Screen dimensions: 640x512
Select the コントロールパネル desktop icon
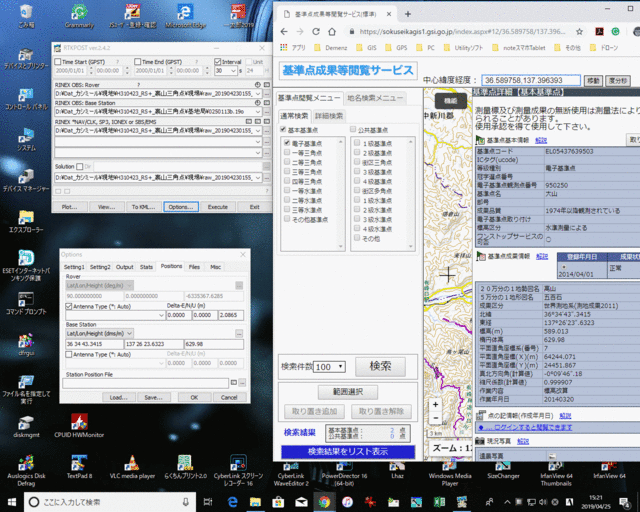[26, 99]
